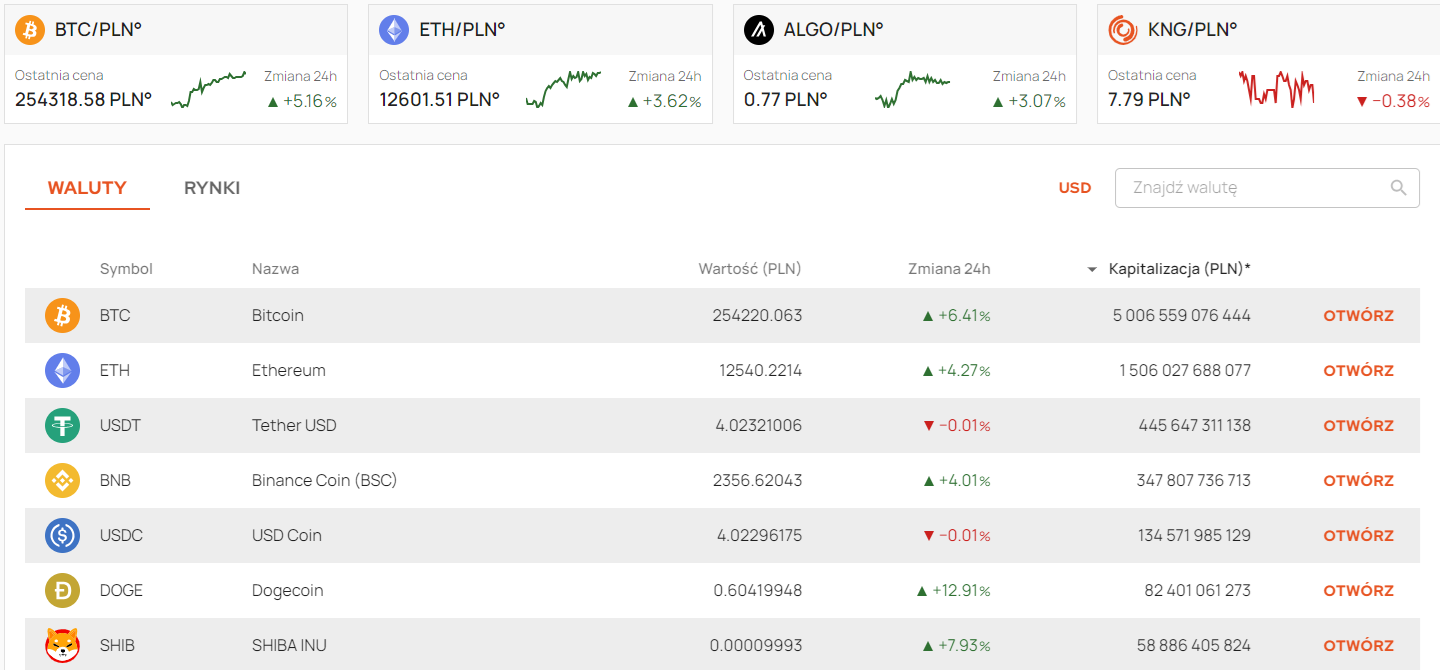Click the Kapitalizacja sort direction arrow
Viewport: 1440px width, 670px height.
pos(1092,270)
